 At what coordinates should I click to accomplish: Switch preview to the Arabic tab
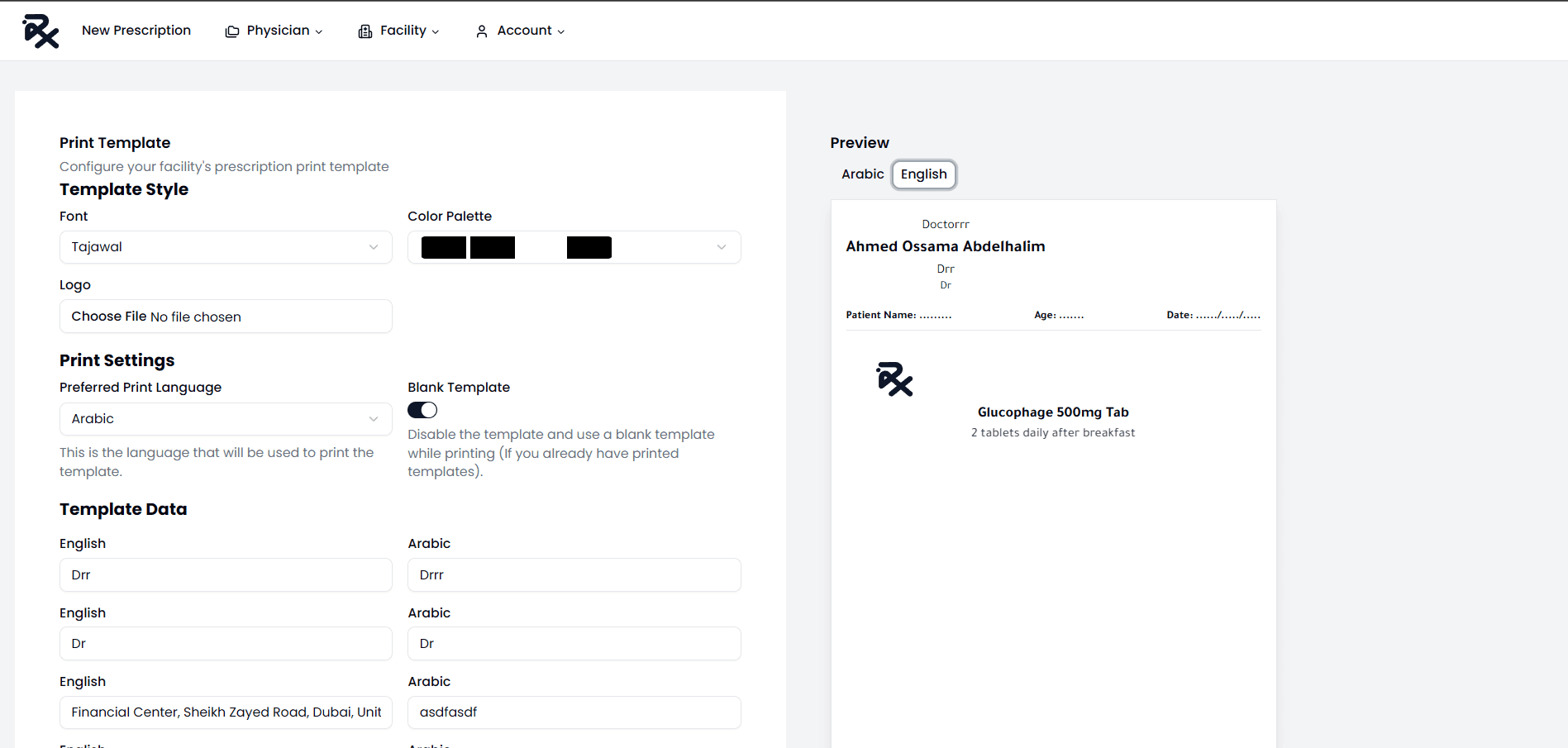[862, 174]
